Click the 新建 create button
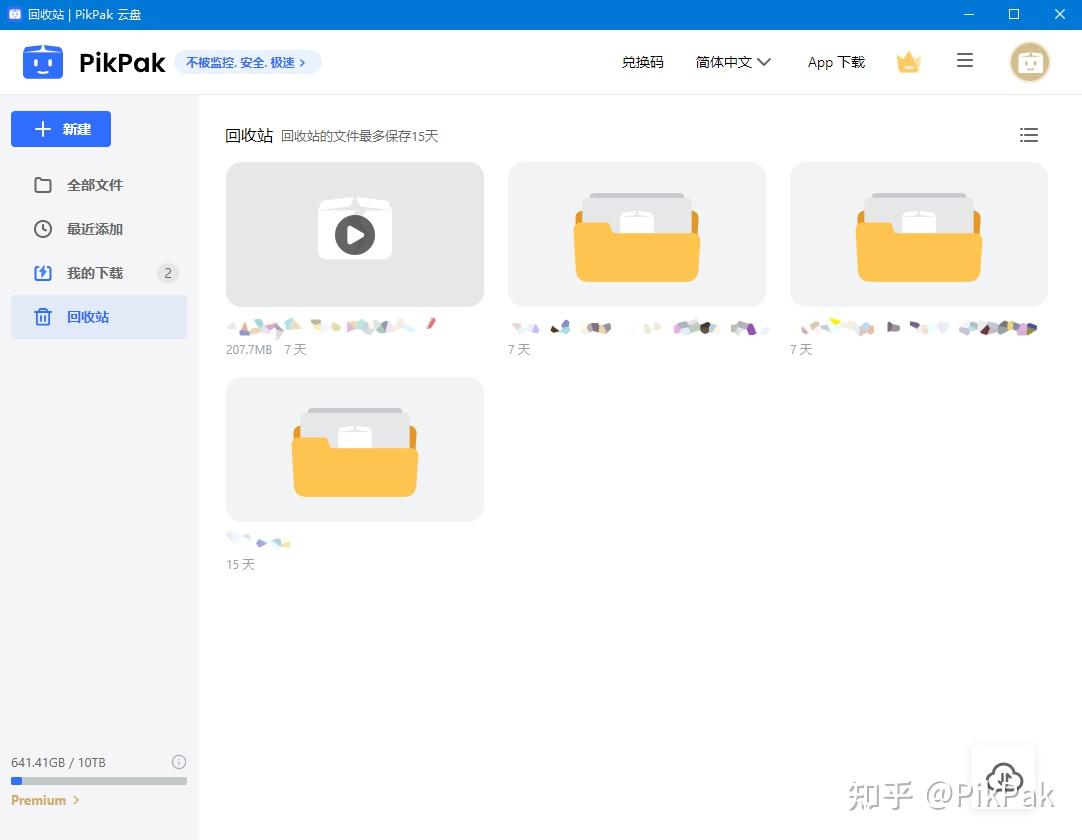This screenshot has width=1082, height=840. [x=60, y=129]
